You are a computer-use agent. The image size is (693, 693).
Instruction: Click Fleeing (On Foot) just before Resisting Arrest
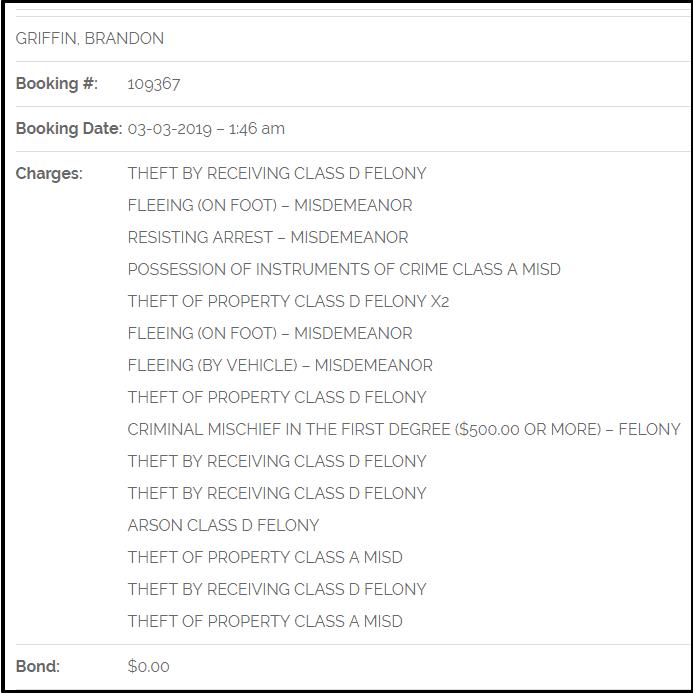(270, 206)
